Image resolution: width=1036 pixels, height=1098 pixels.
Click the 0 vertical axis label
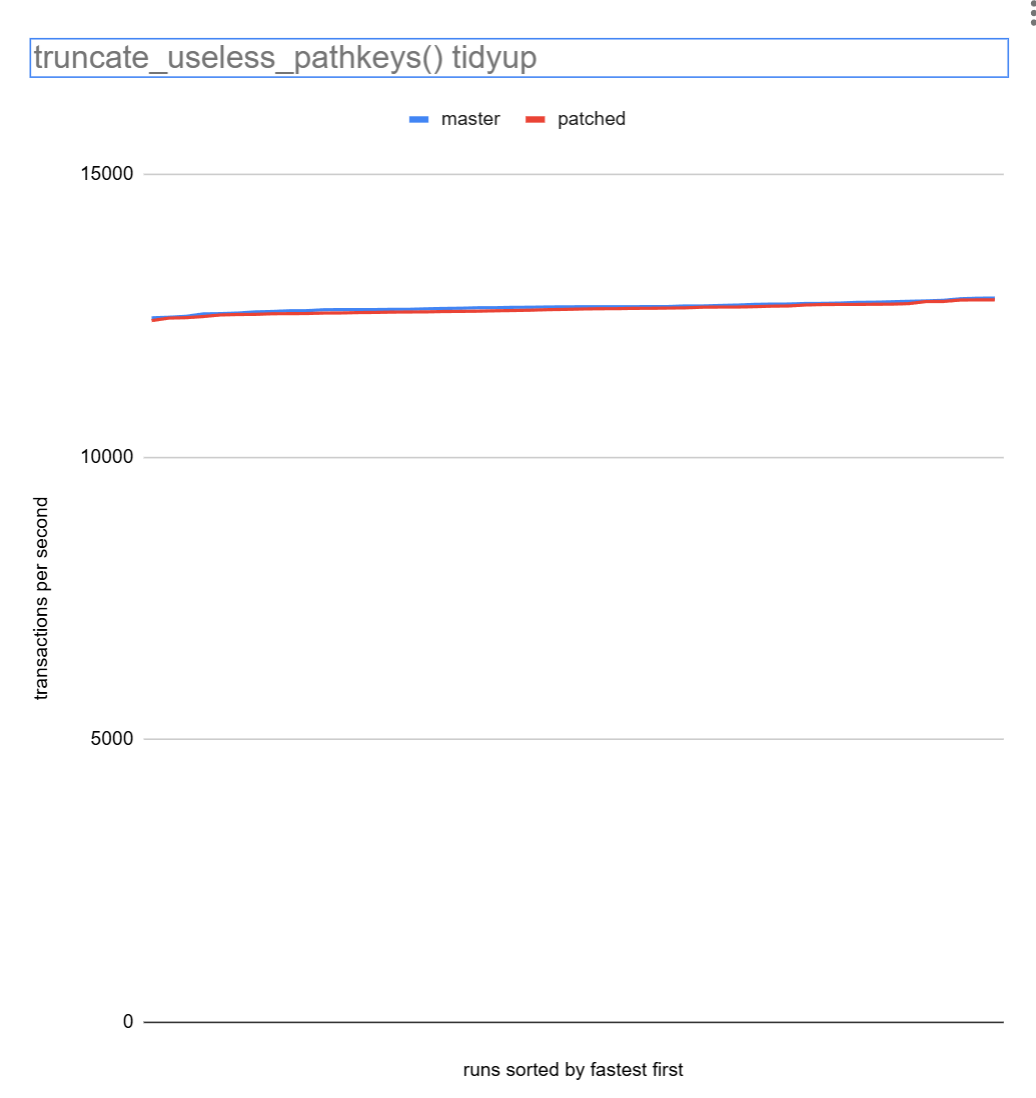128,1020
